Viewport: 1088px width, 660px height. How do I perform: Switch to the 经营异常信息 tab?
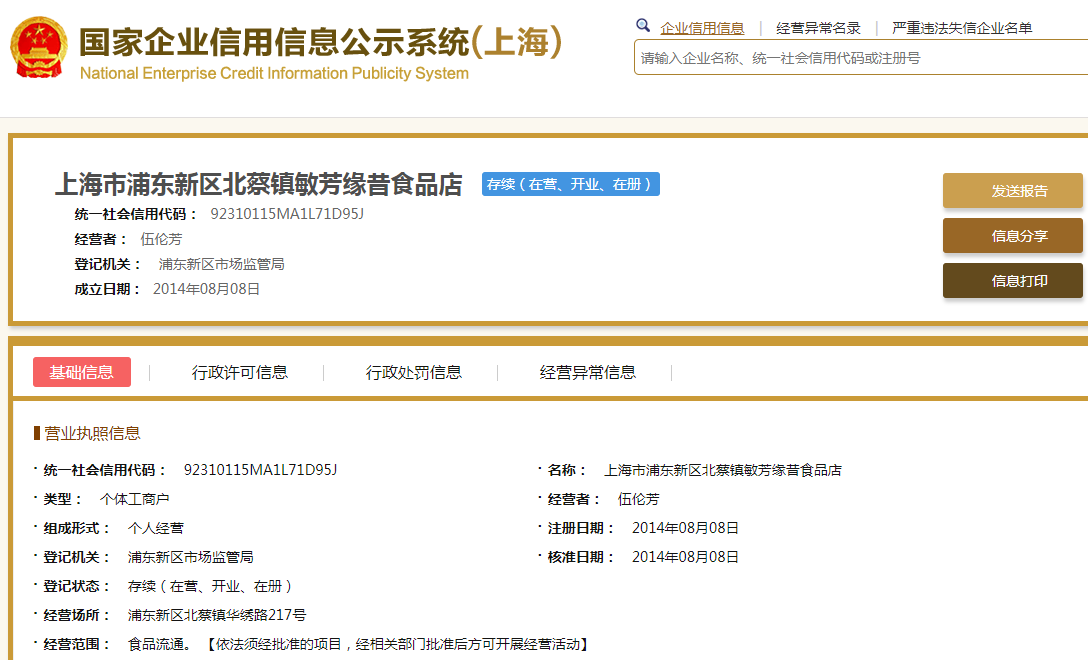pyautogui.click(x=588, y=373)
